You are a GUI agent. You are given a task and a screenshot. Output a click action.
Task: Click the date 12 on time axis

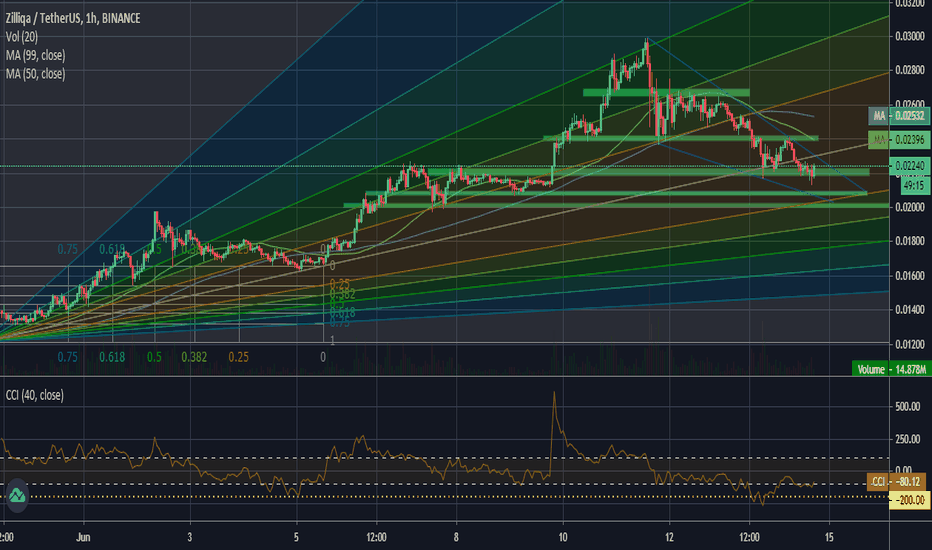[669, 537]
